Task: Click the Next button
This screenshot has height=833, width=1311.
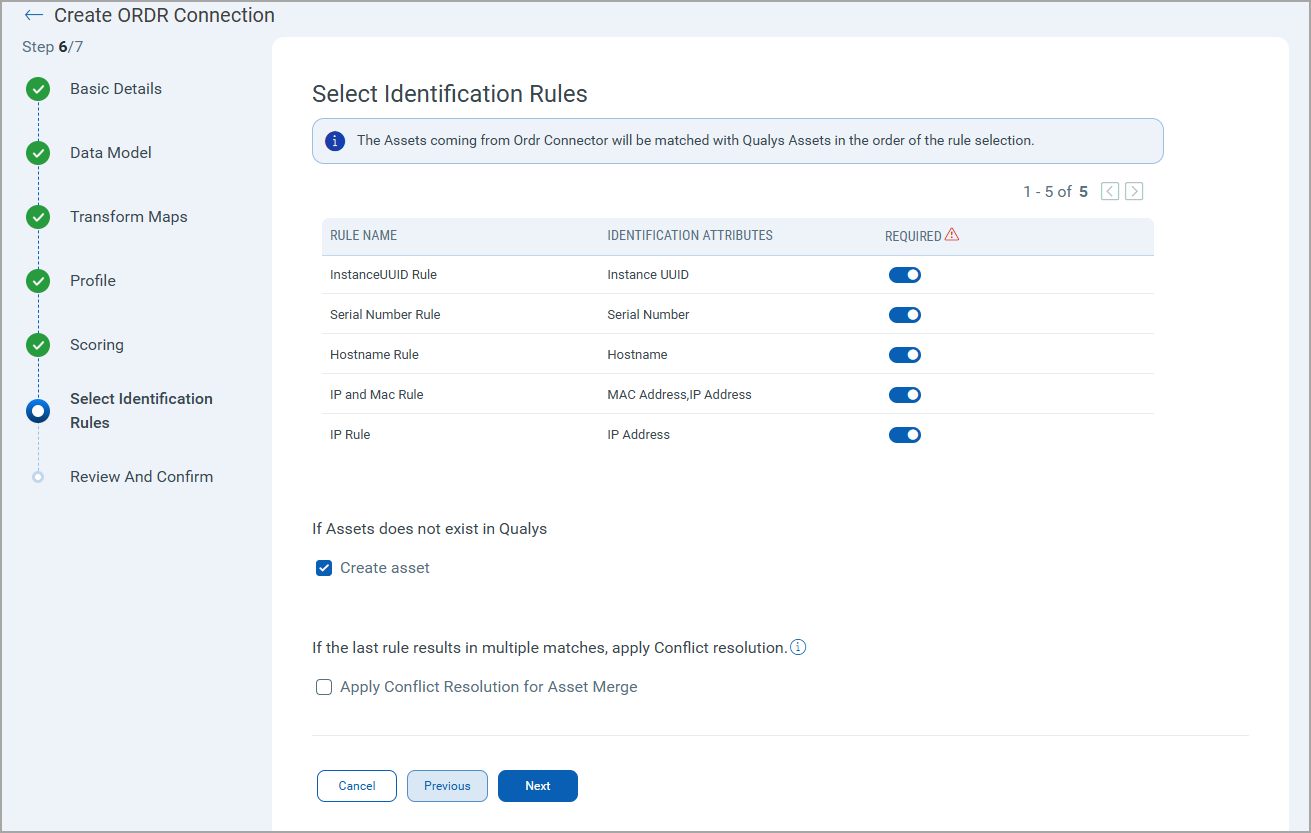Action: [537, 786]
